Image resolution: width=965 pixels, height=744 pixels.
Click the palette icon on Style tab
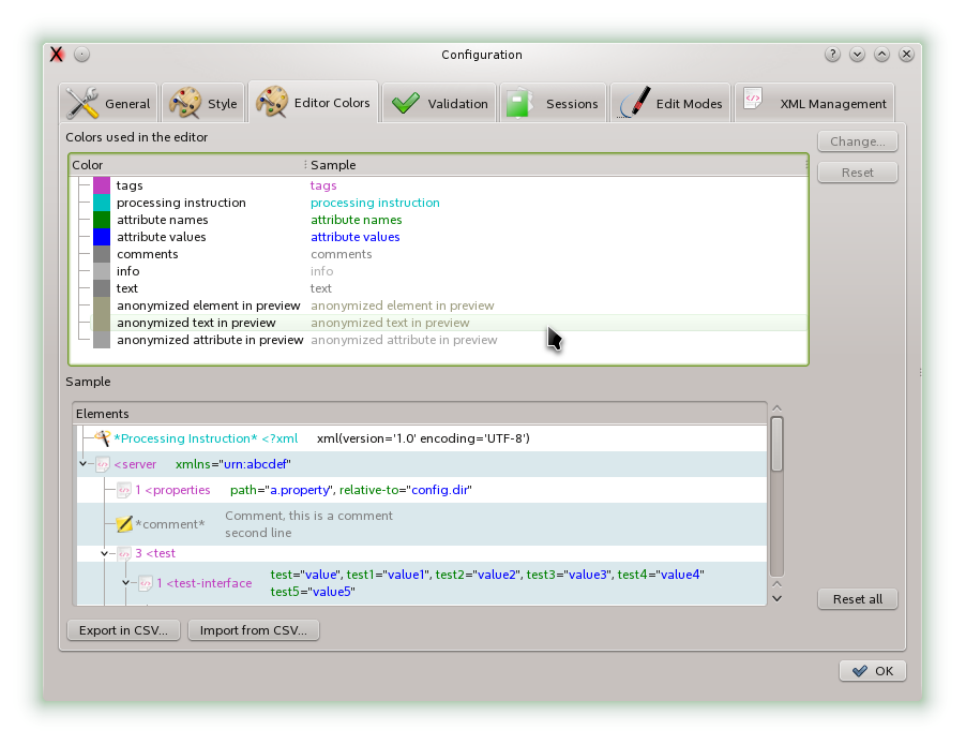pos(185,103)
